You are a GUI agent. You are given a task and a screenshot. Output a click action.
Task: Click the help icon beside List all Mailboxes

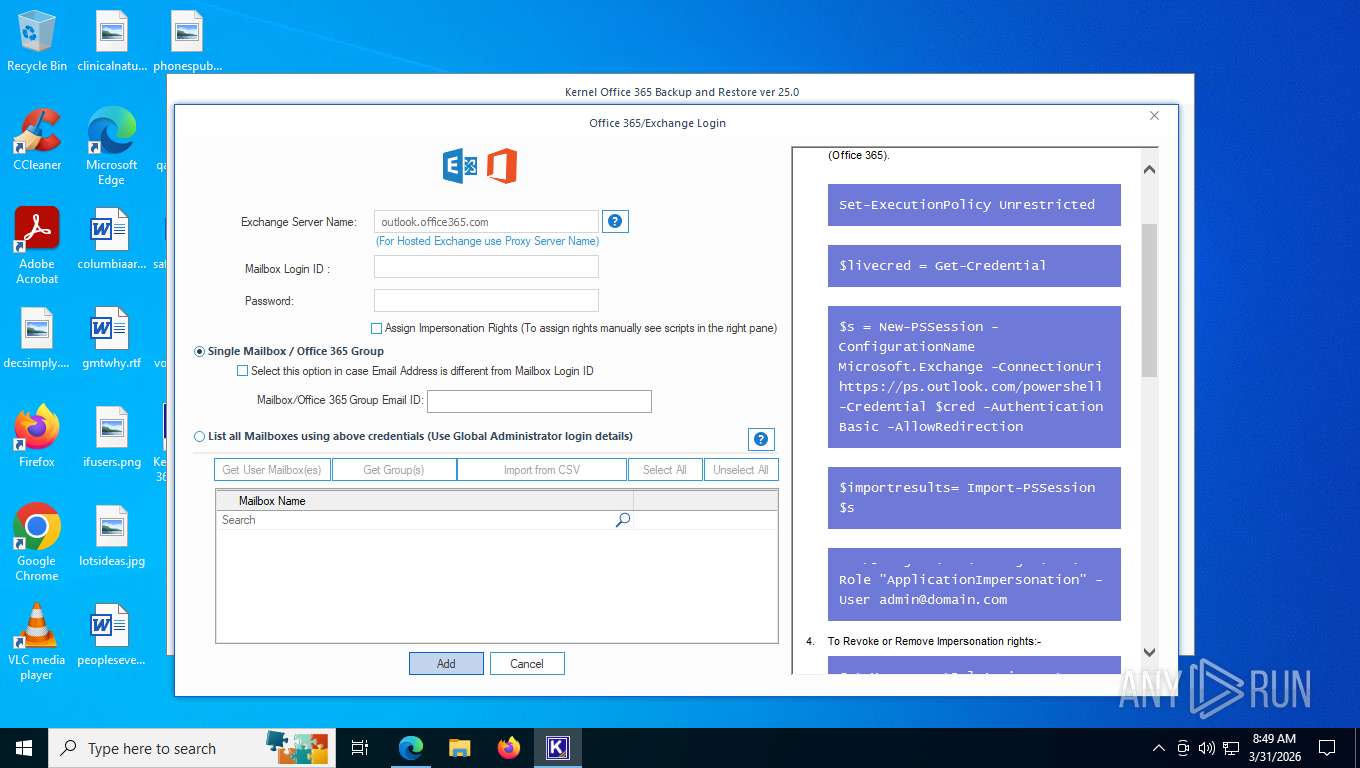pyautogui.click(x=761, y=439)
